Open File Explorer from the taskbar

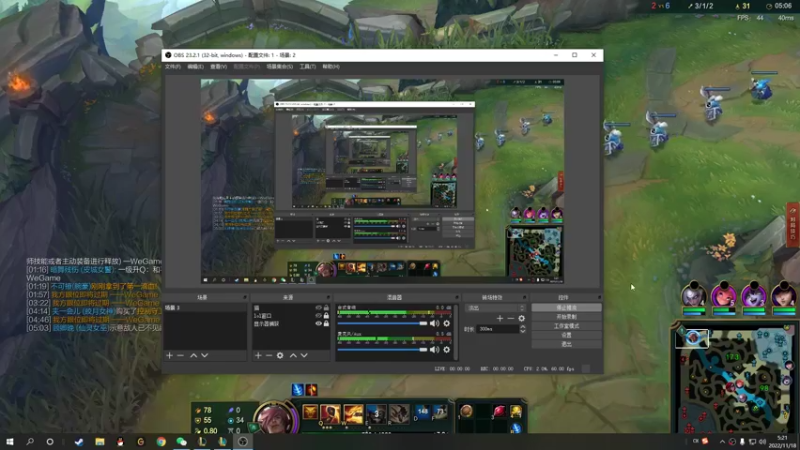point(100,442)
